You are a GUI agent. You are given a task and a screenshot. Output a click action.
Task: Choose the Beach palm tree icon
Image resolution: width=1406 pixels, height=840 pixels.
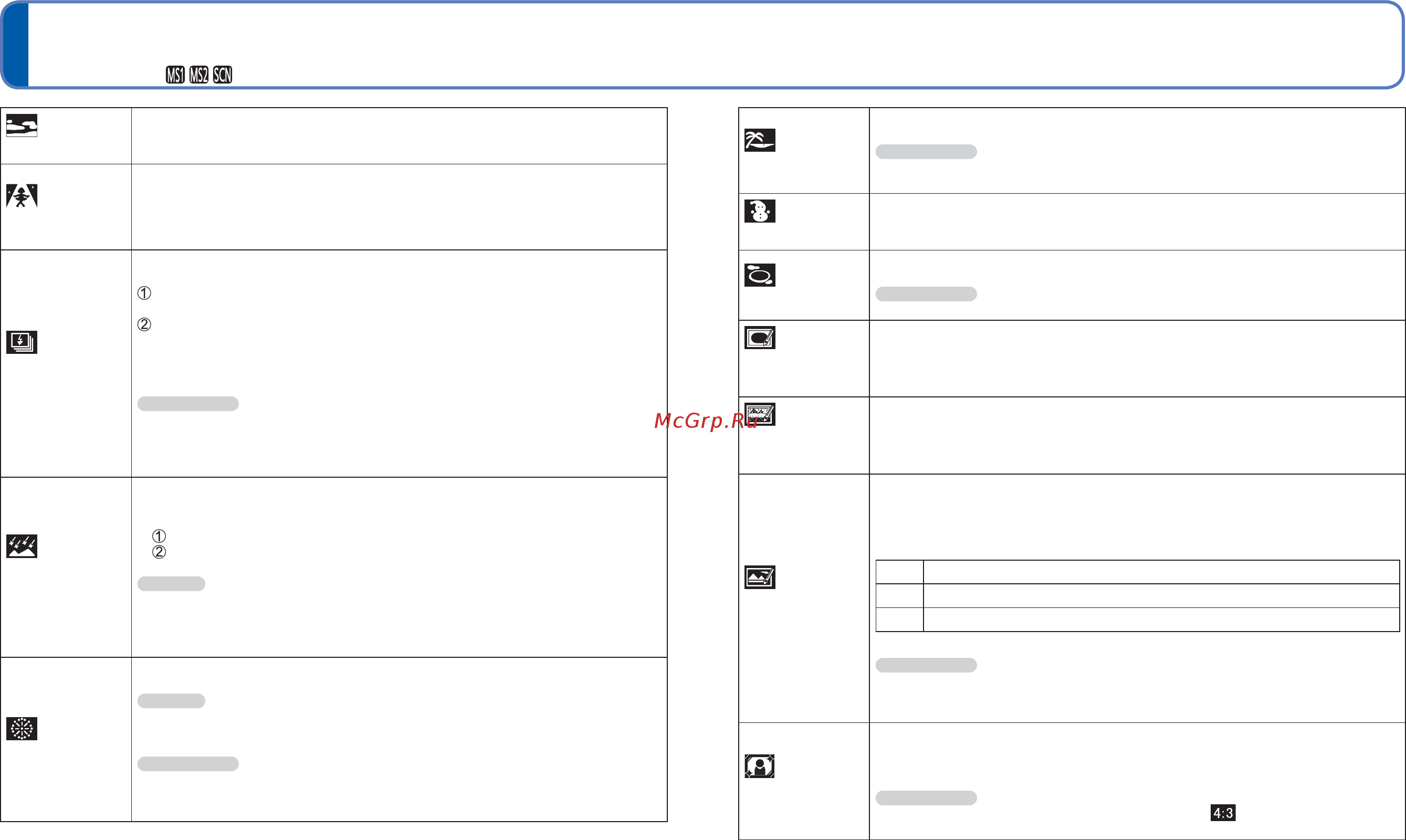(x=760, y=140)
